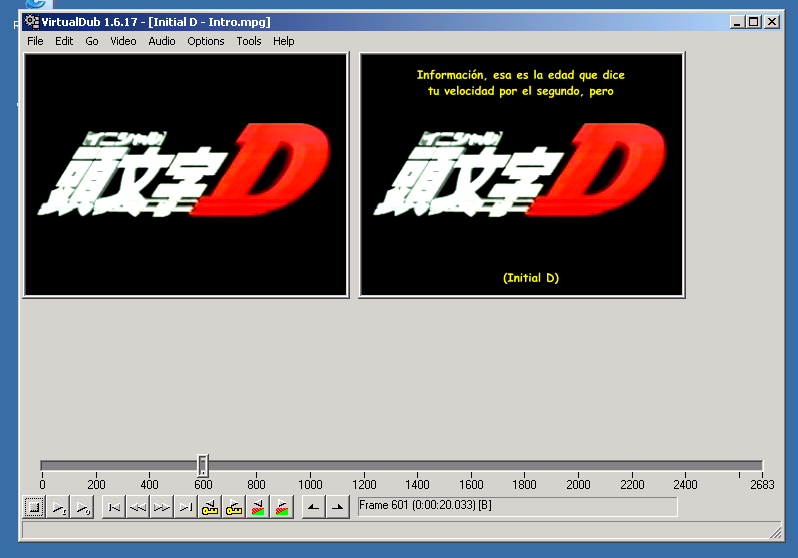This screenshot has height=558, width=798.
Task: Go to next key frame
Action: click(234, 507)
